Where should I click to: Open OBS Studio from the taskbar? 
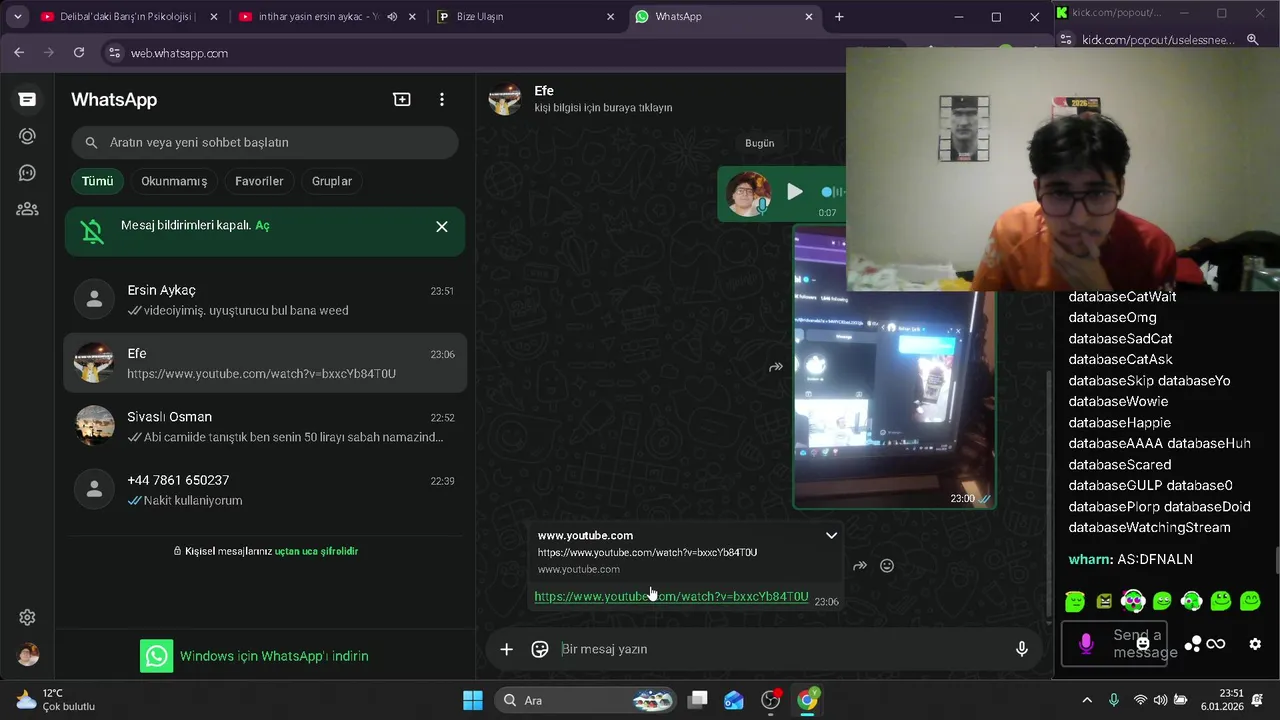click(771, 700)
